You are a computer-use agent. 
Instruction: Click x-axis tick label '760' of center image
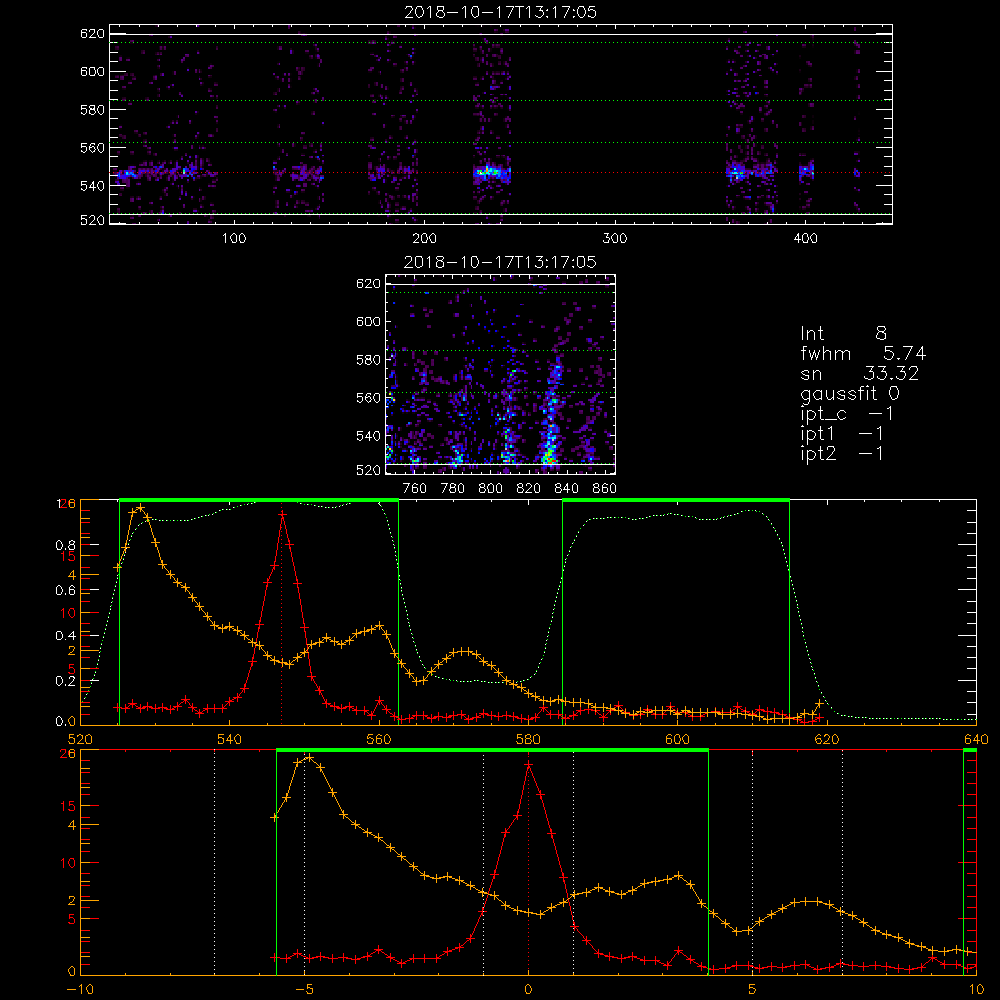(415, 489)
